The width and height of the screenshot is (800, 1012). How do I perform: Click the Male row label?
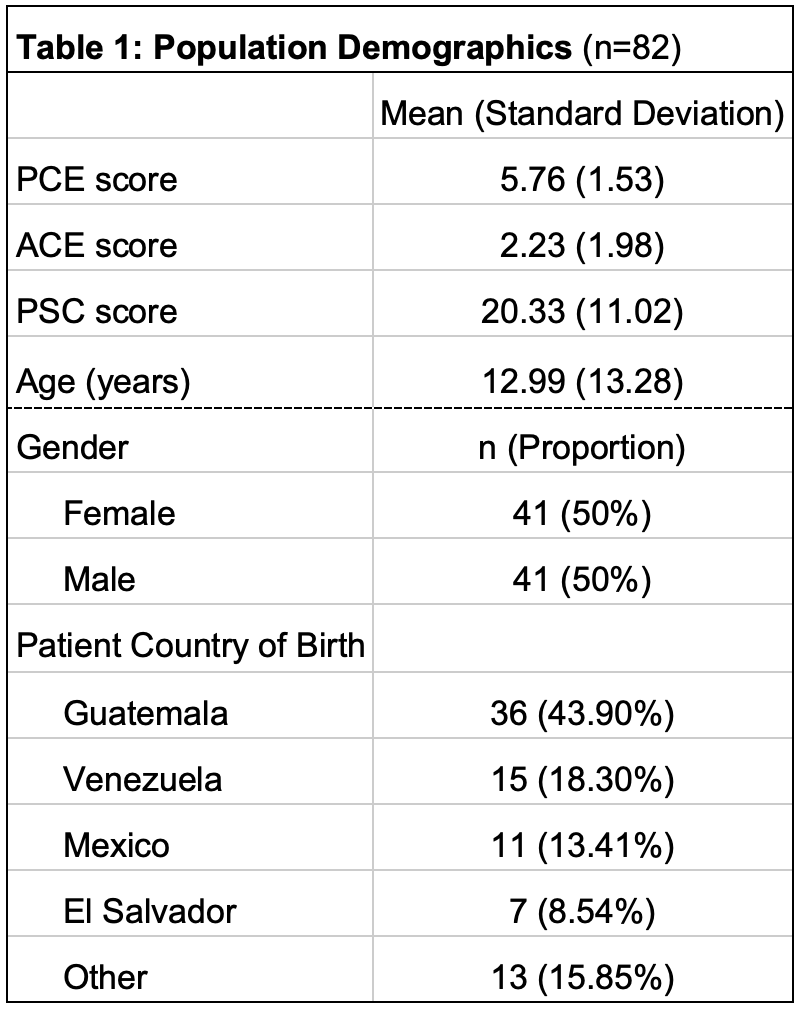[99, 579]
